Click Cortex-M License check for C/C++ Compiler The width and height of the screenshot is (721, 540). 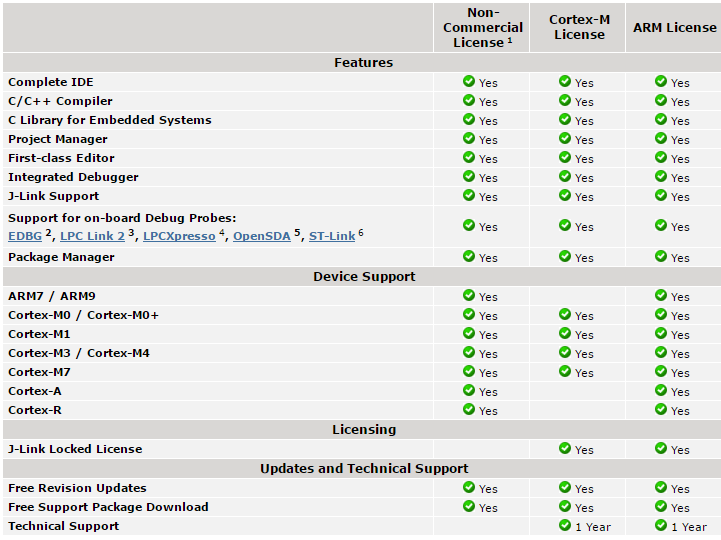point(565,101)
